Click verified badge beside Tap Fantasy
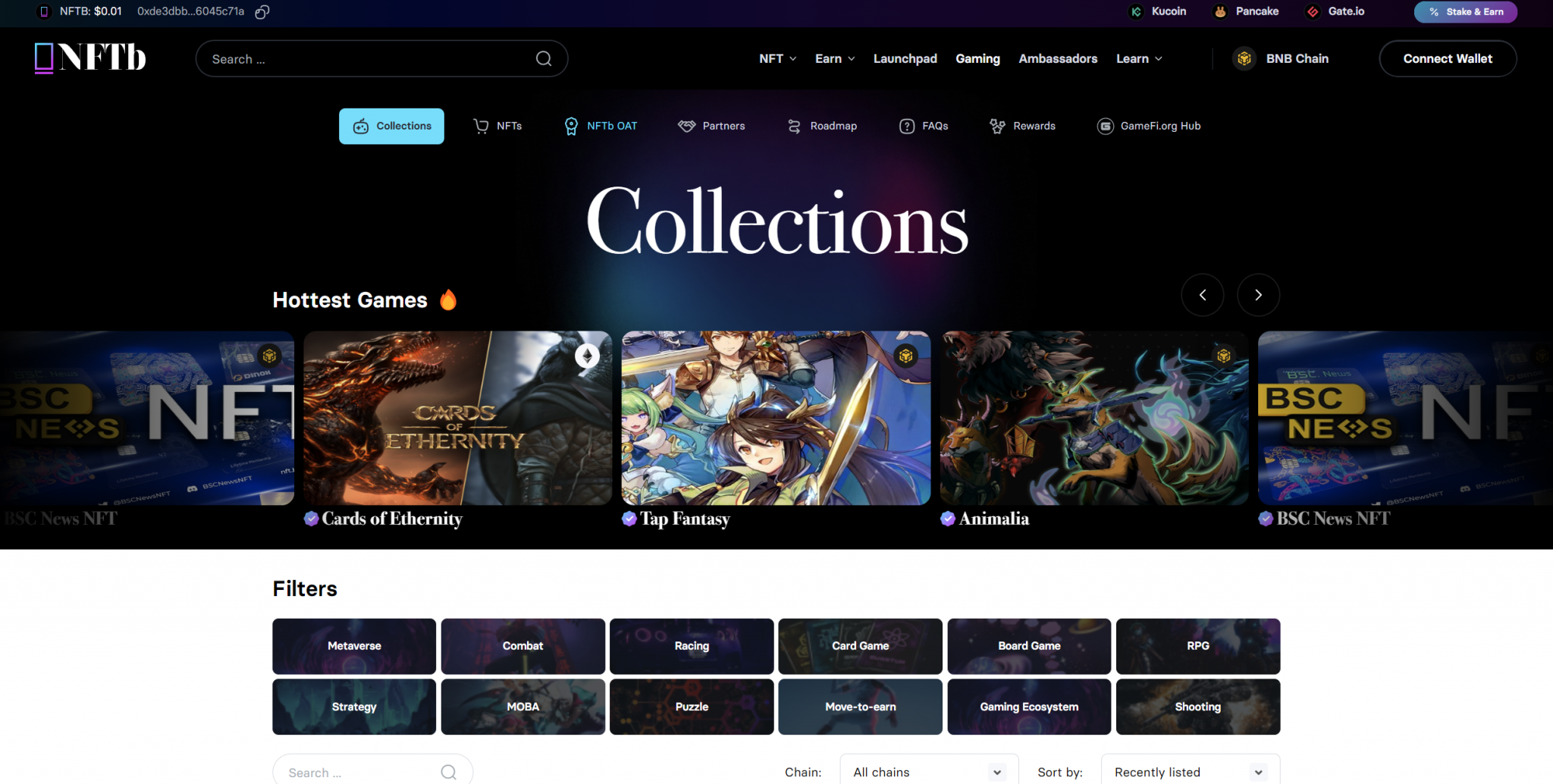1553x784 pixels. pyautogui.click(x=629, y=519)
